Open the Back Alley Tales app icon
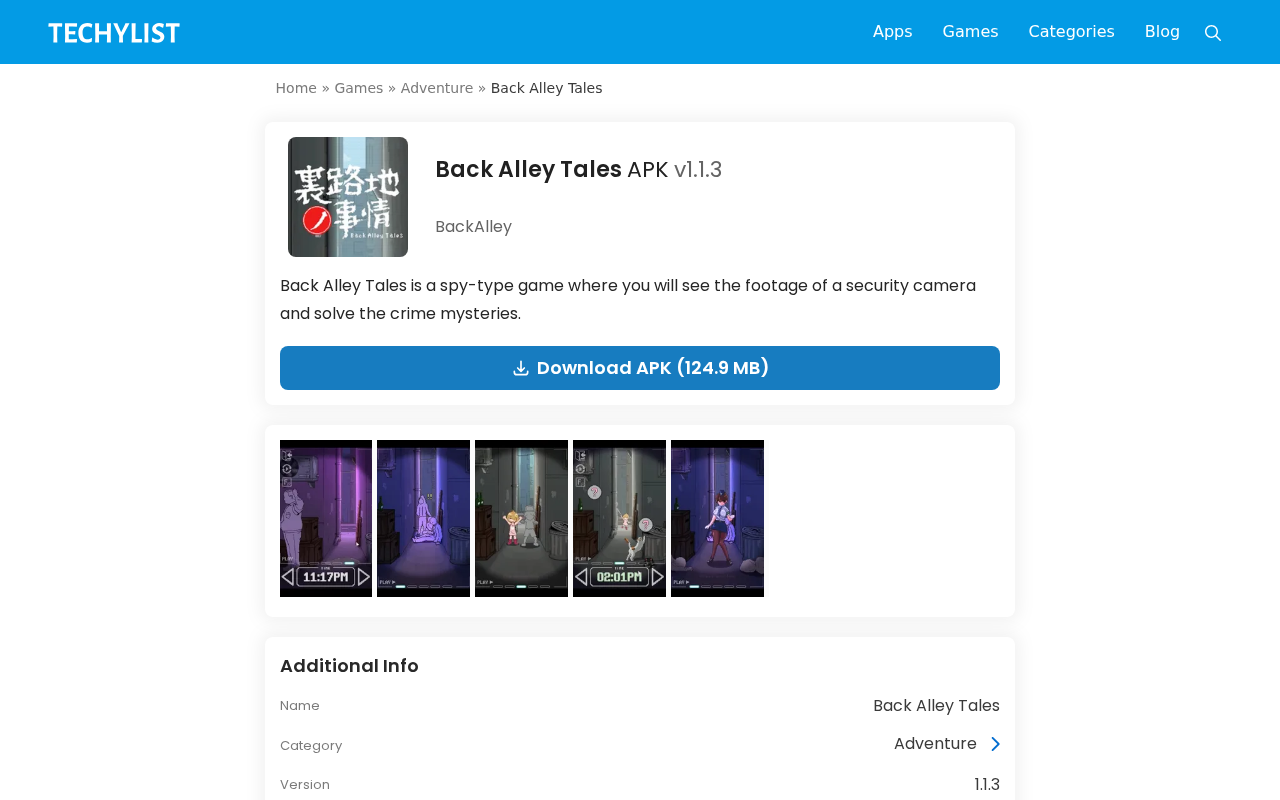Viewport: 1280px width, 800px height. pyautogui.click(x=348, y=197)
